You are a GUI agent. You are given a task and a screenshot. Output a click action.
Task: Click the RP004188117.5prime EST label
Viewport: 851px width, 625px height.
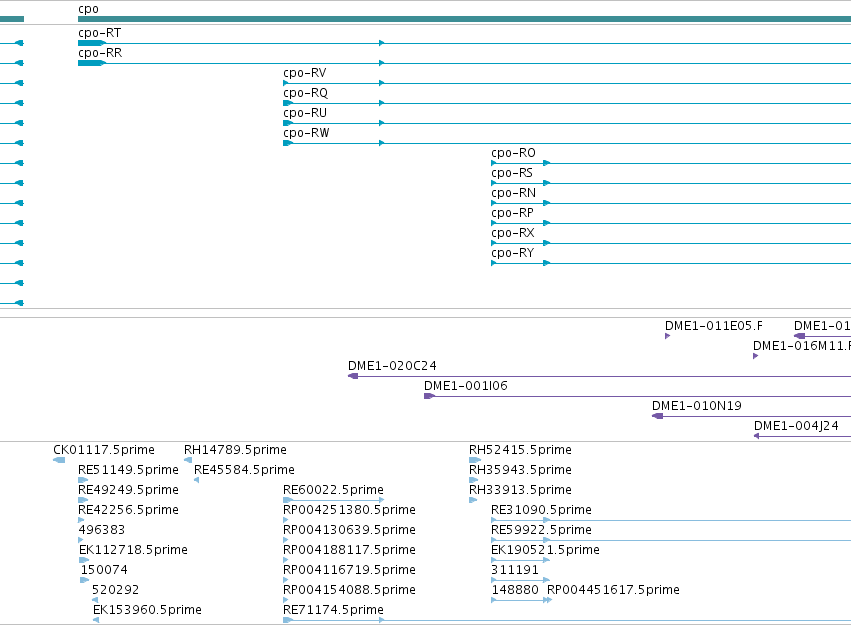pos(349,550)
